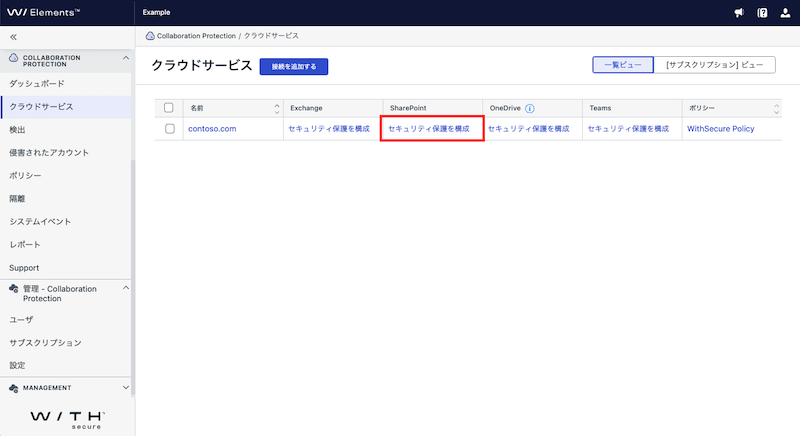
Task: Click the breadcrumb cloud icon
Action: (150, 36)
